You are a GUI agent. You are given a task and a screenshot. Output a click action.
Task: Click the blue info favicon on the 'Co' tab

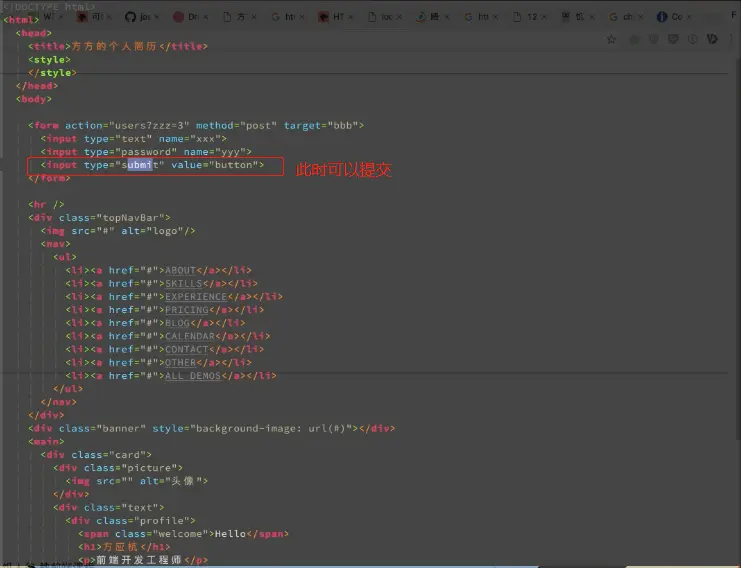(662, 17)
